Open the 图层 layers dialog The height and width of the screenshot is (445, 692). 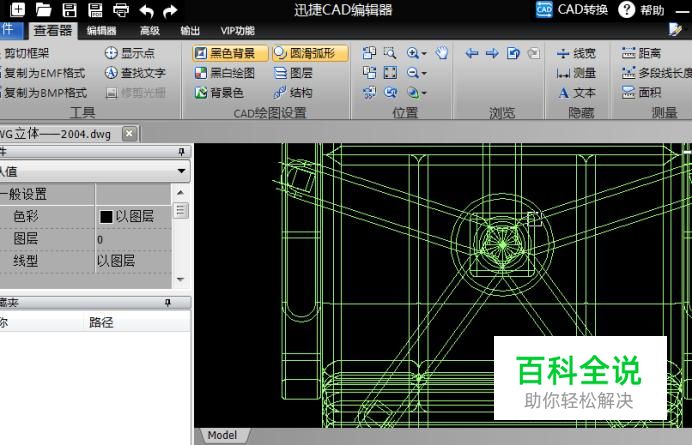point(293,73)
